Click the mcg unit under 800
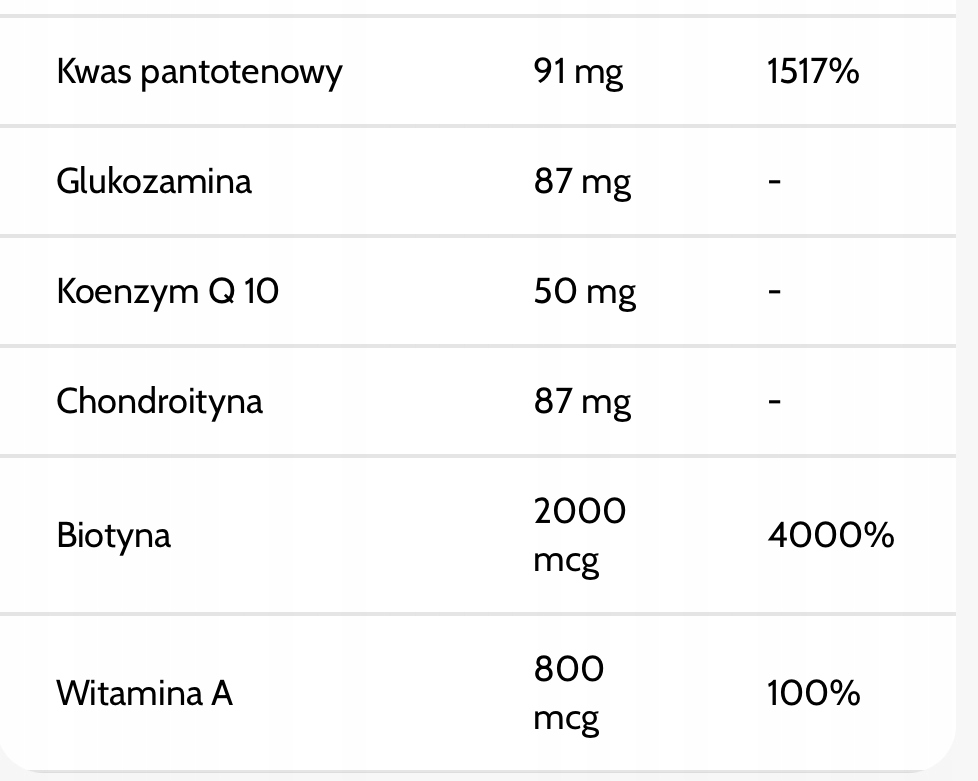The width and height of the screenshot is (978, 781). coord(566,719)
